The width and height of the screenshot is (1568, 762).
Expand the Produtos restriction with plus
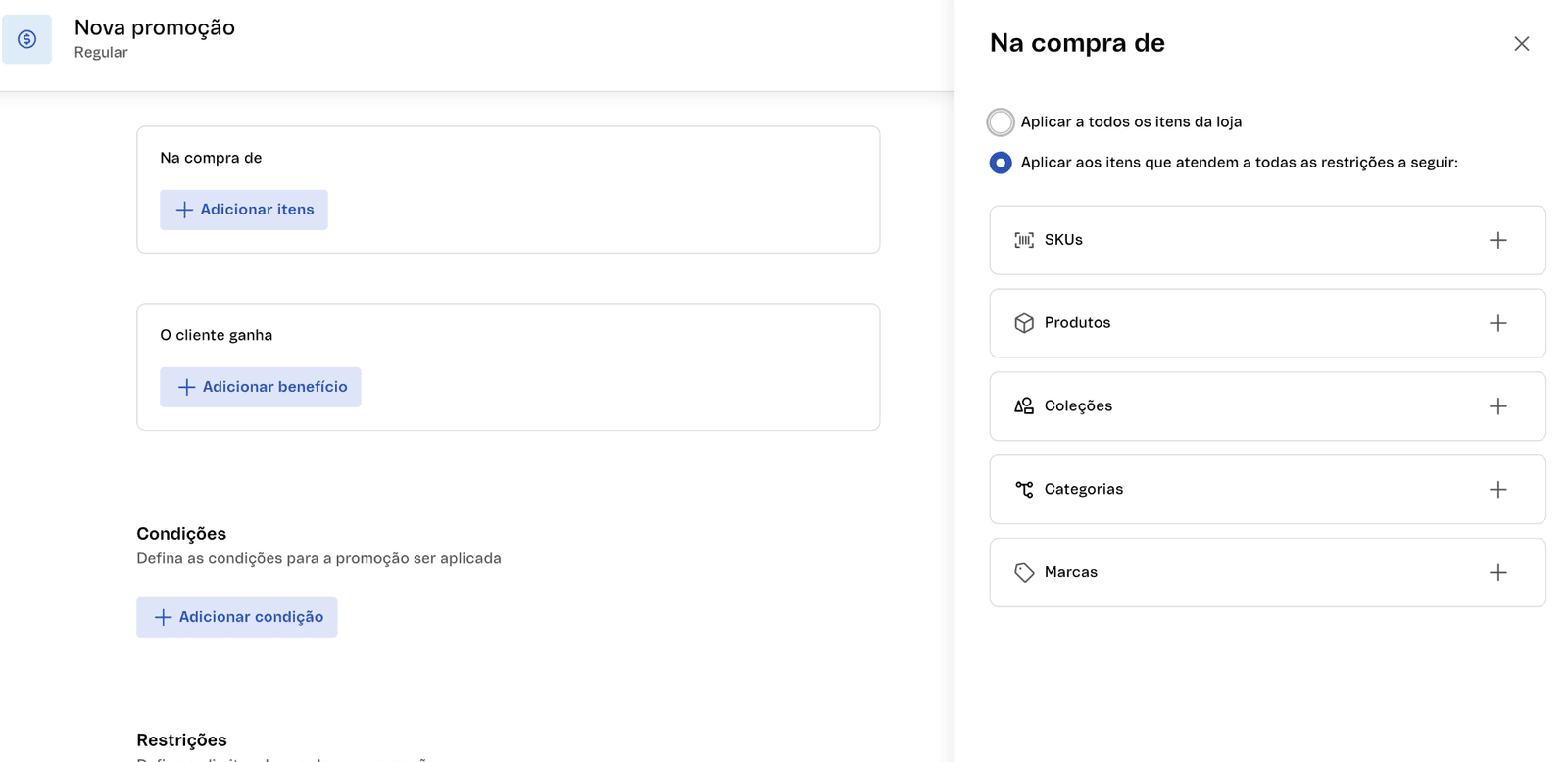tap(1497, 323)
